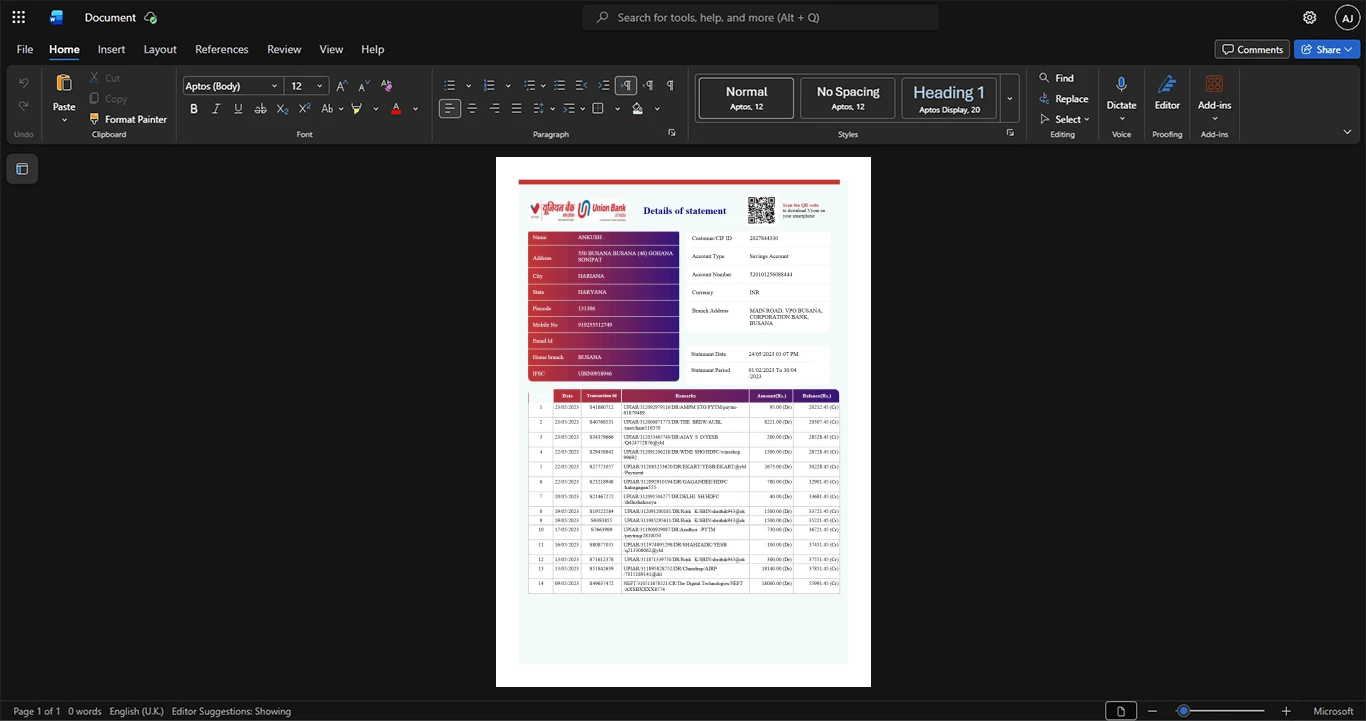1366x721 pixels.
Task: Start Dictate microphone
Action: [x=1121, y=92]
